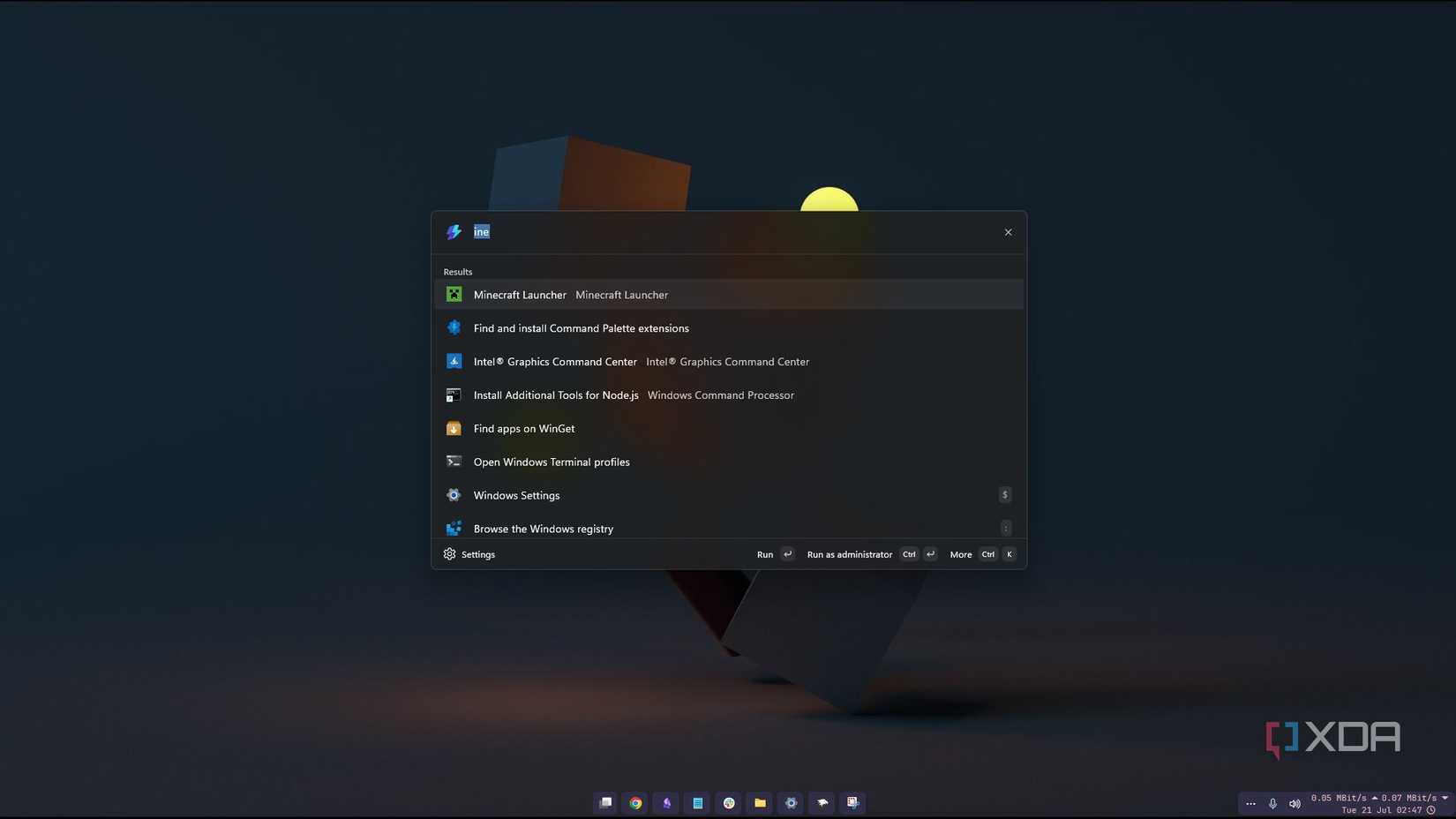Expand the tray overflow three-dots menu
Image resolution: width=1456 pixels, height=819 pixels.
pyautogui.click(x=1250, y=804)
